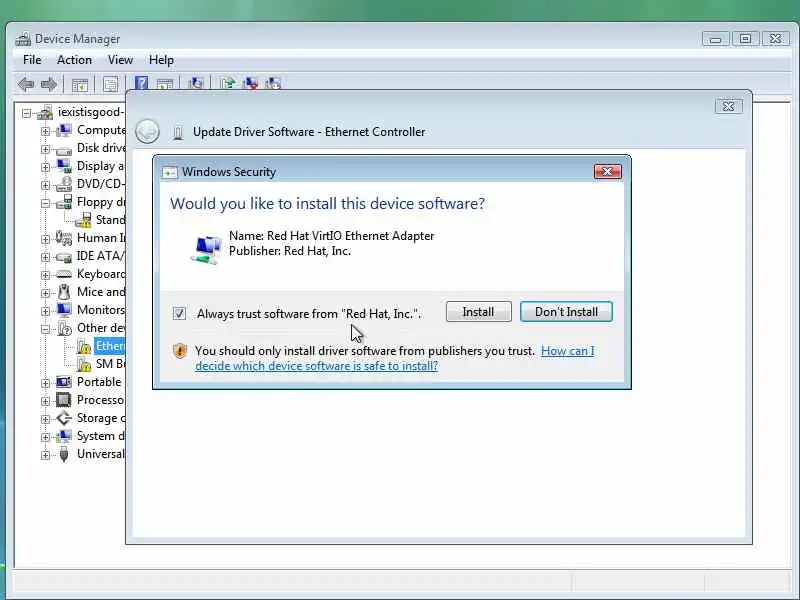Open the File menu
This screenshot has width=800, height=600.
pos(32,60)
